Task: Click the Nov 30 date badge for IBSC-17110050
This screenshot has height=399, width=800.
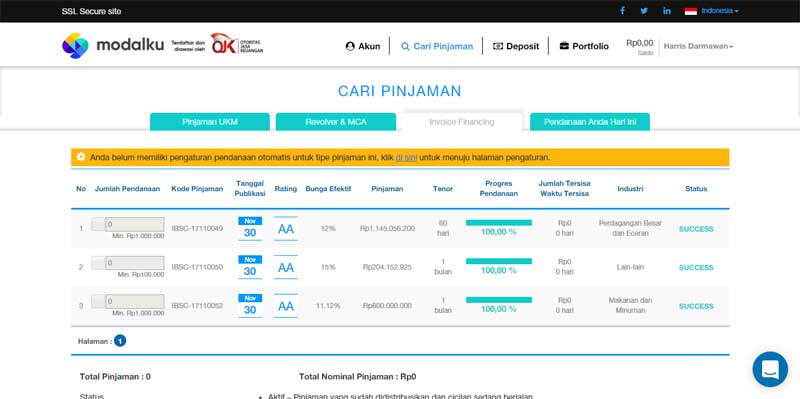Action: [x=250, y=267]
